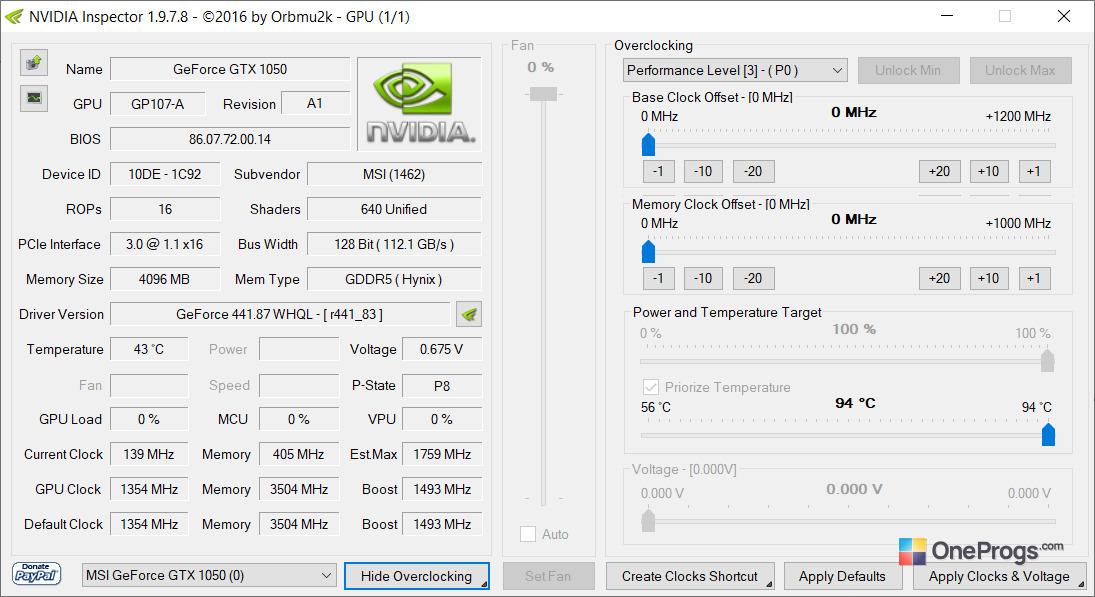Click the BIOS field 86.07.72.00.14
1095x597 pixels.
point(230,139)
